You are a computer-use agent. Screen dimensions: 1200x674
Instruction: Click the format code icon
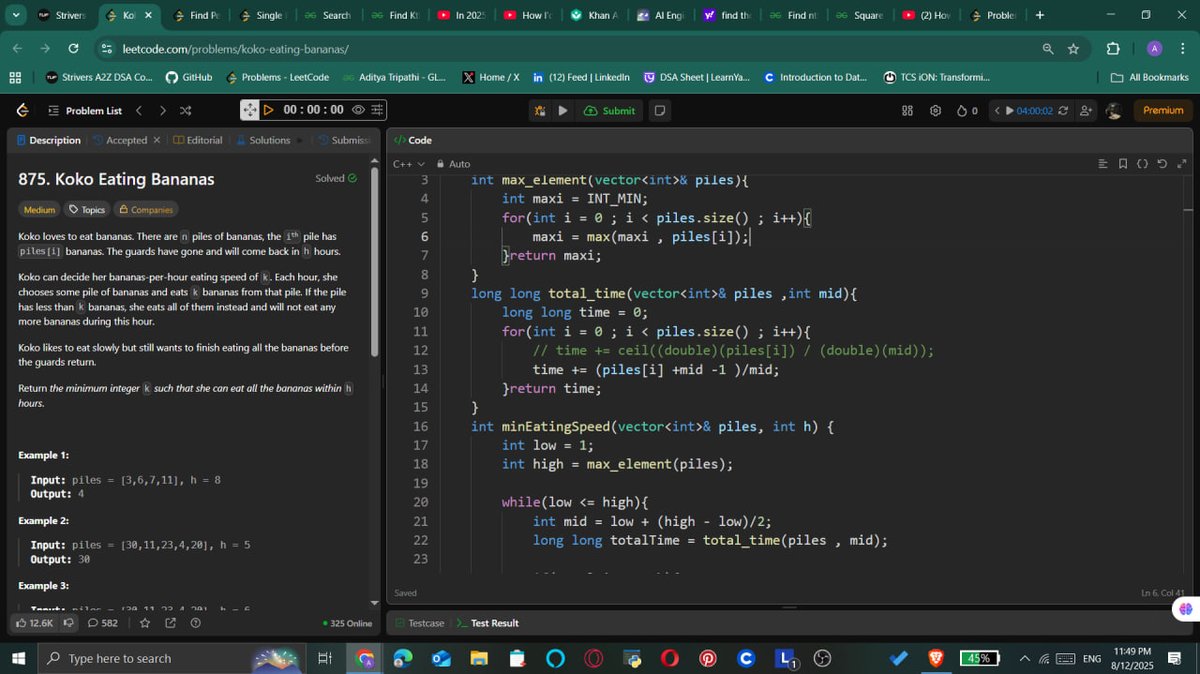[x=1103, y=164]
